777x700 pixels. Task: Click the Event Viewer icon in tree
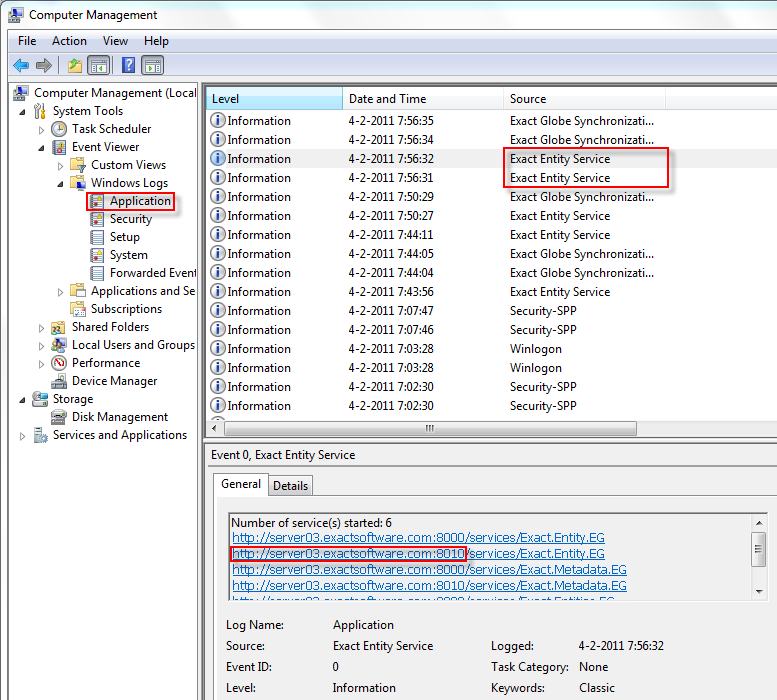click(x=59, y=147)
